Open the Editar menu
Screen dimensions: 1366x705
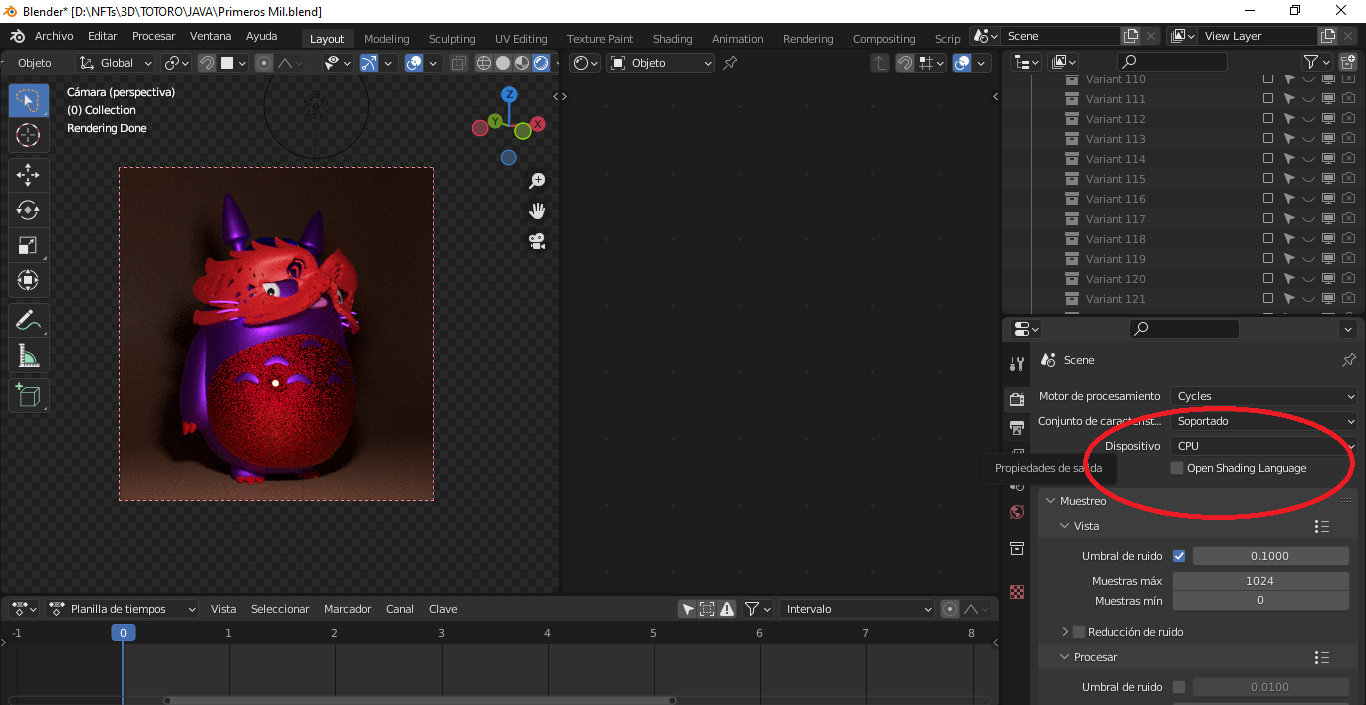point(102,36)
